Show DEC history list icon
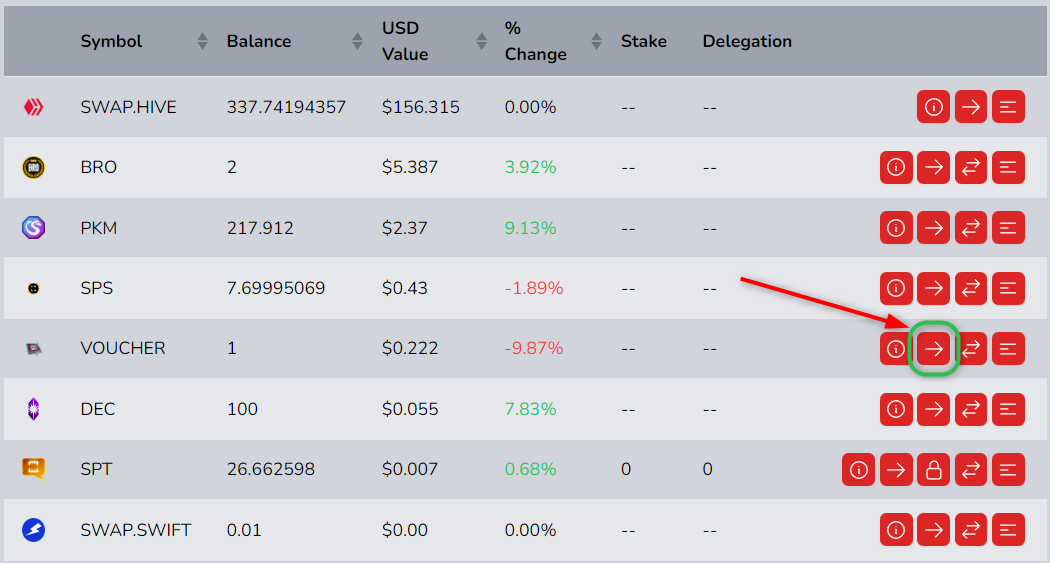 (1008, 409)
